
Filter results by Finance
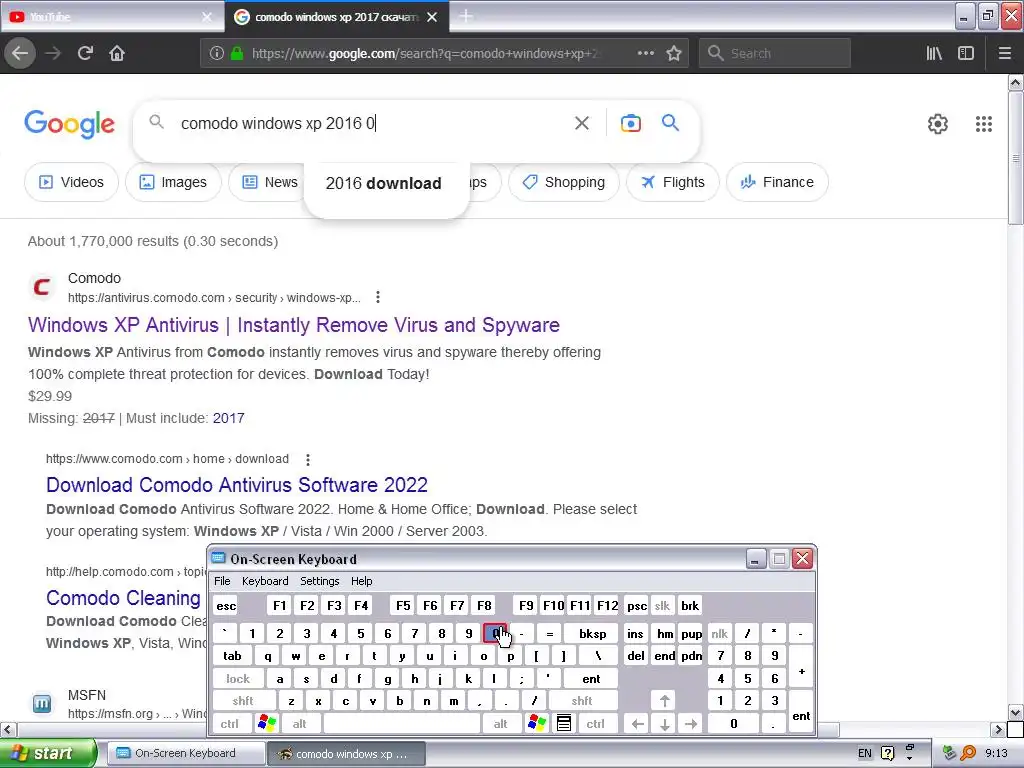tap(777, 182)
